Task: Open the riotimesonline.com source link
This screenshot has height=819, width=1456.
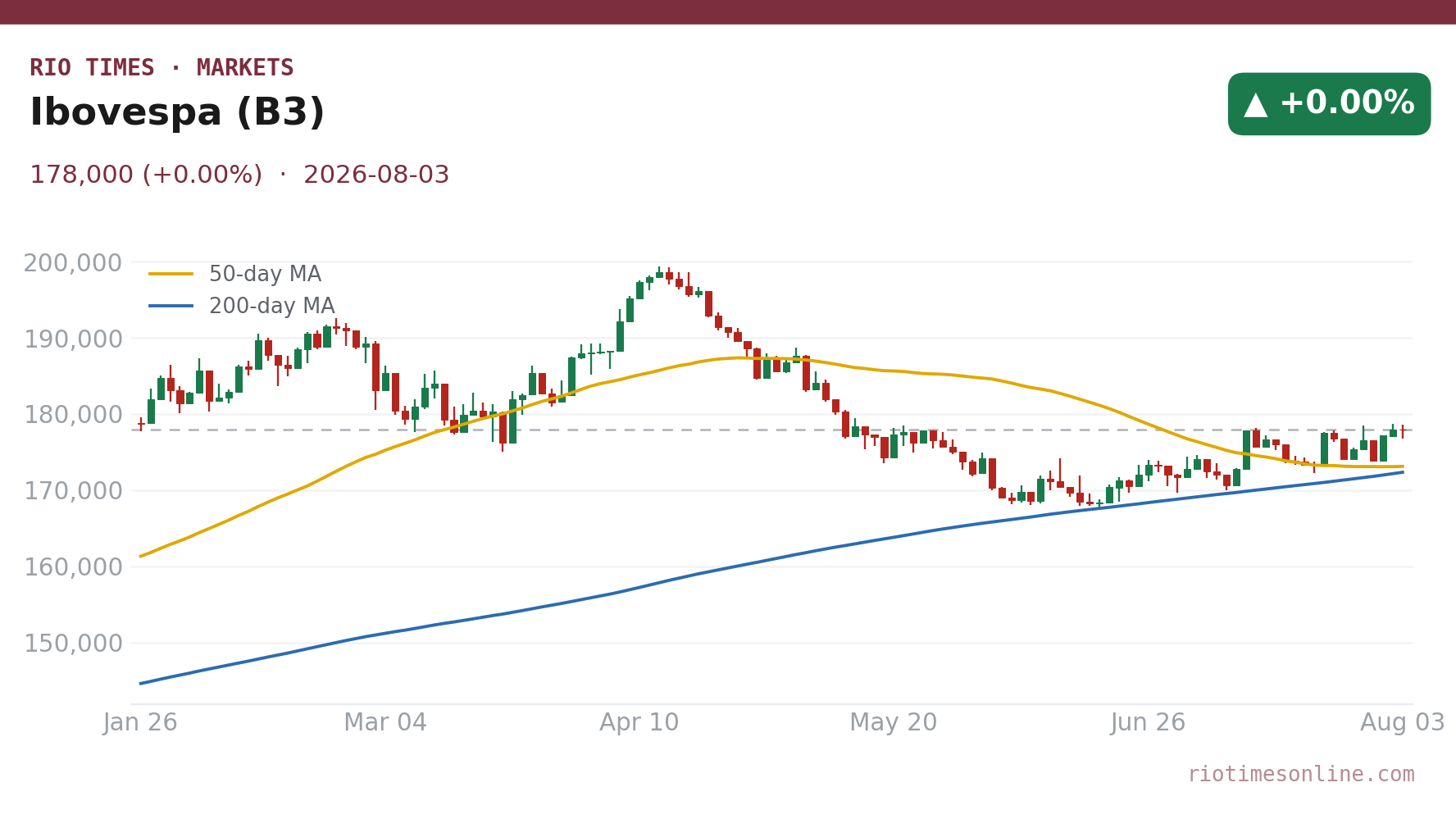Action: (x=1301, y=775)
